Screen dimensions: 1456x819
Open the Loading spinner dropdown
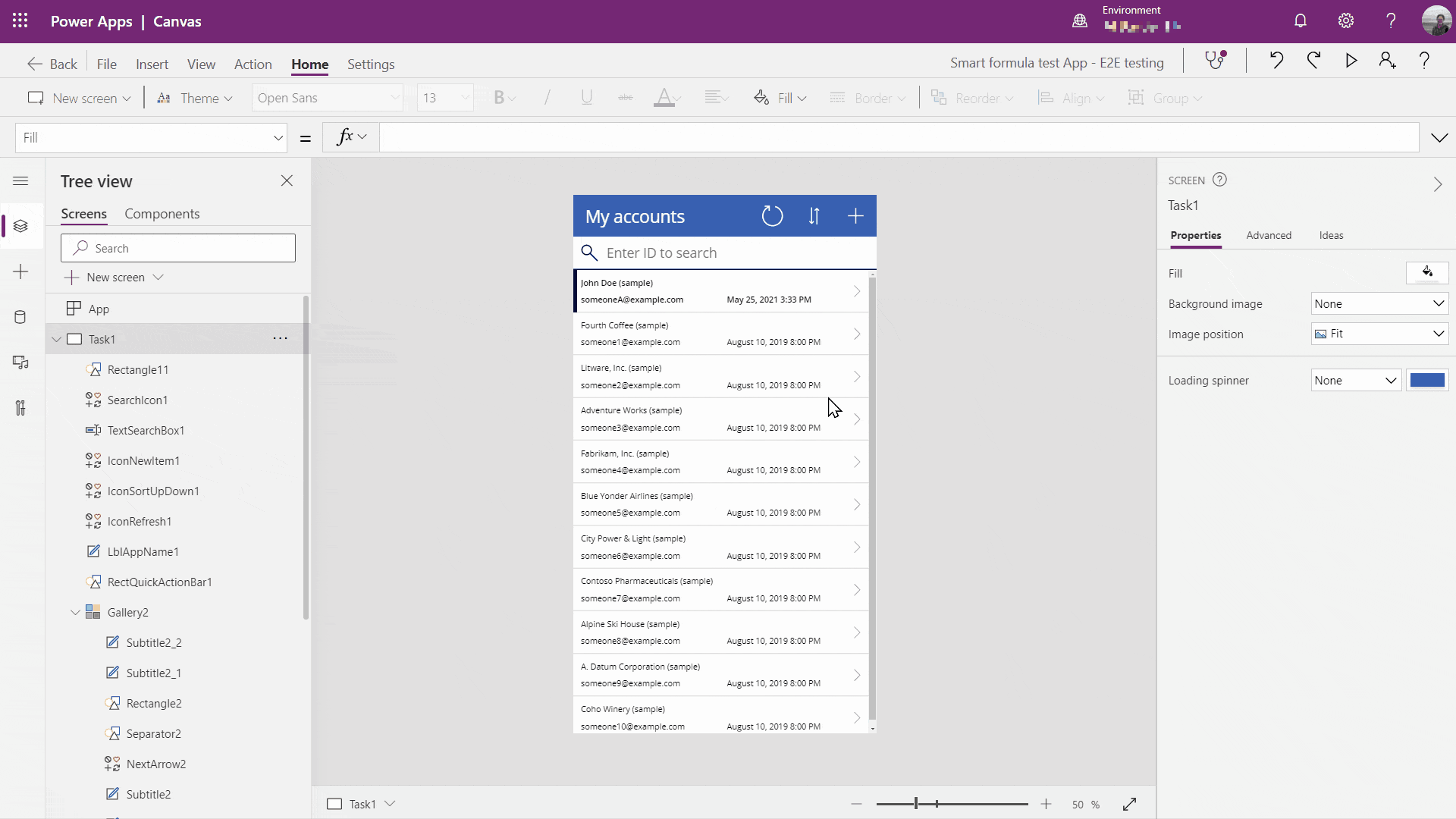coord(1356,381)
